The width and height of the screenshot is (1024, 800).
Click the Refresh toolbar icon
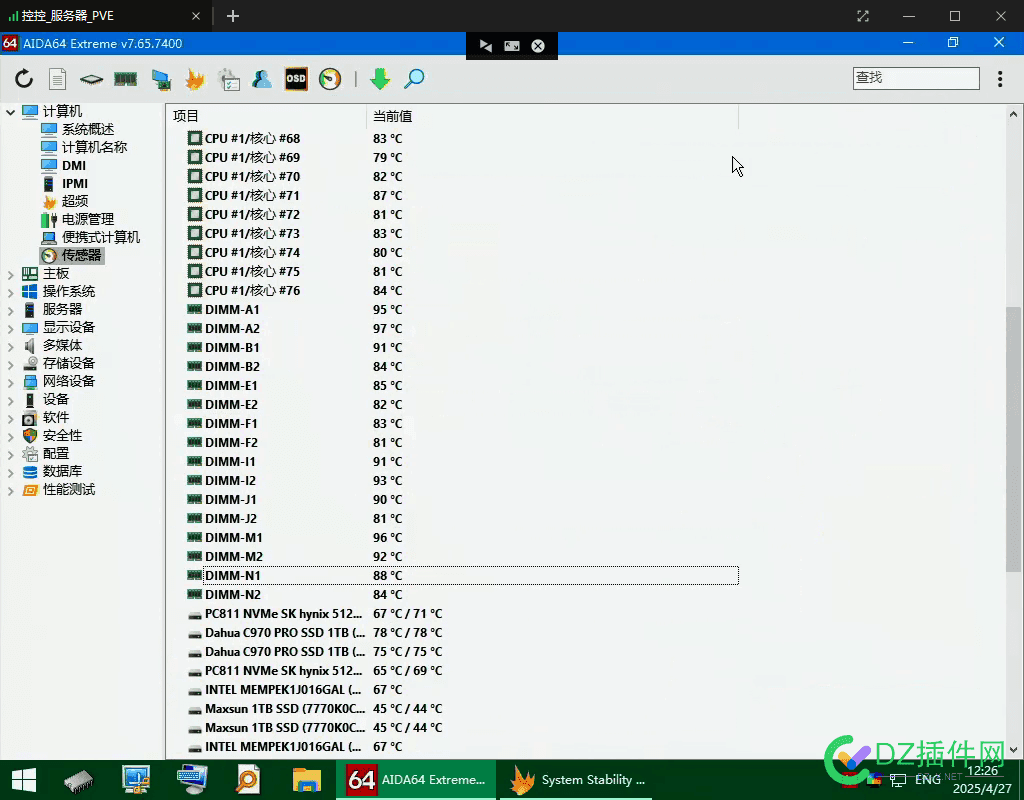24,79
